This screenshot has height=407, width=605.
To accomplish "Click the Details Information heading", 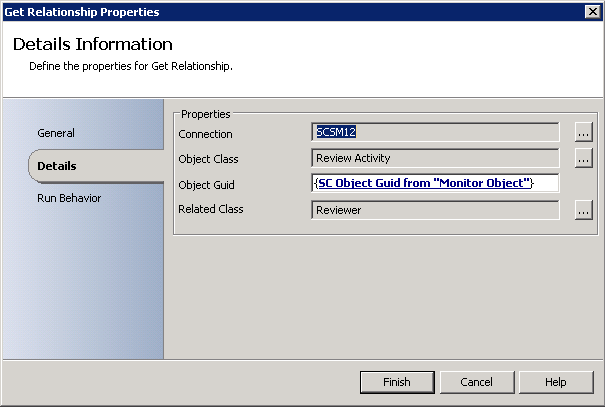I will click(x=93, y=44).
